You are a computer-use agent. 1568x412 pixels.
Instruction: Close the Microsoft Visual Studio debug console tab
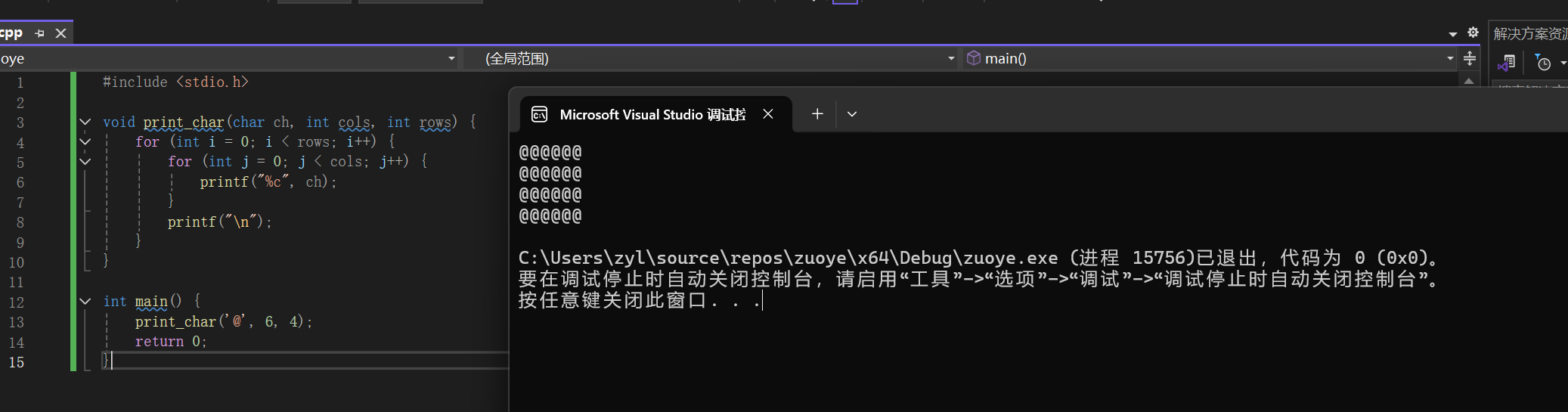768,114
